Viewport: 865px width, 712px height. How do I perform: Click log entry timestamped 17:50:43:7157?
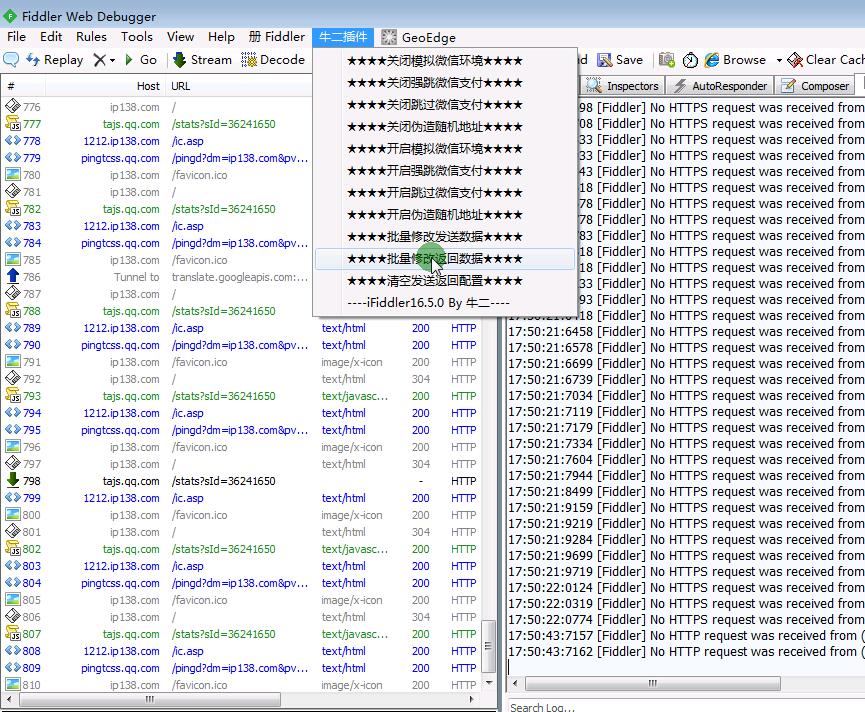pyautogui.click(x=686, y=635)
